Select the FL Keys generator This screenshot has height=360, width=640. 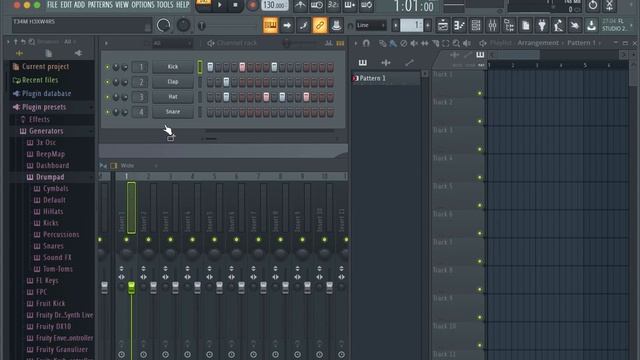(47, 280)
